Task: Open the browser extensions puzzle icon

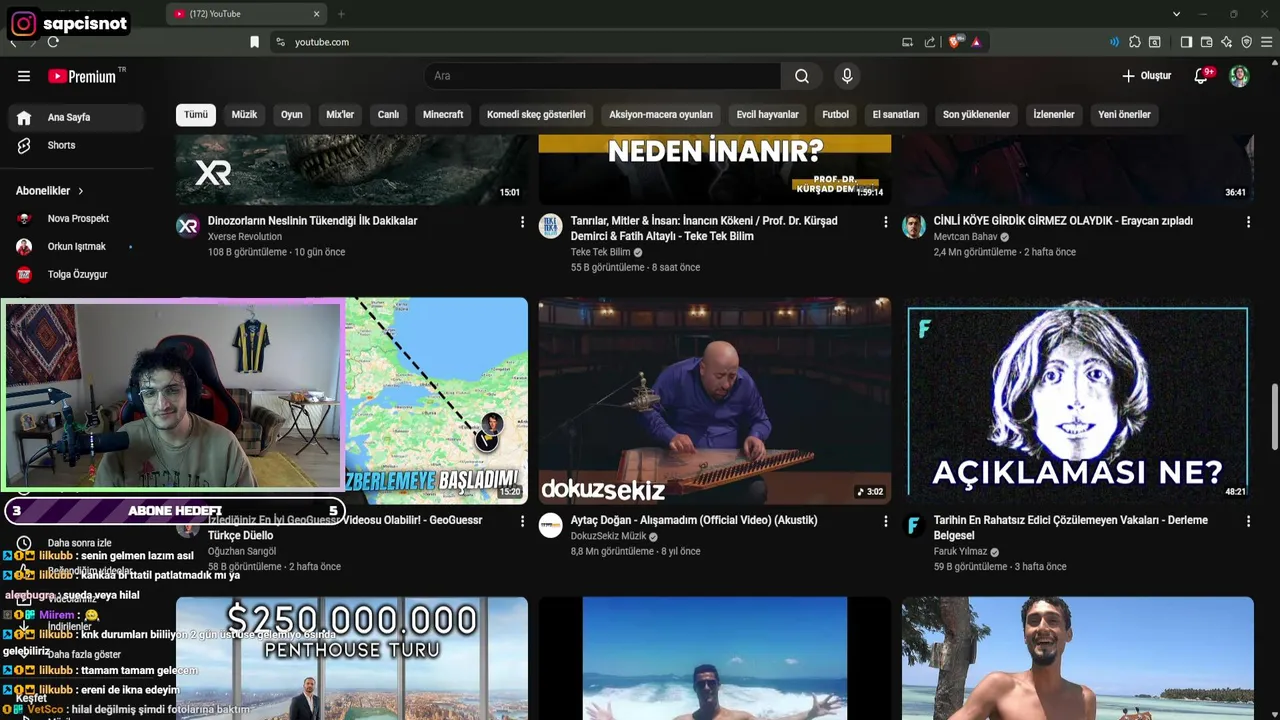Action: [x=1135, y=42]
